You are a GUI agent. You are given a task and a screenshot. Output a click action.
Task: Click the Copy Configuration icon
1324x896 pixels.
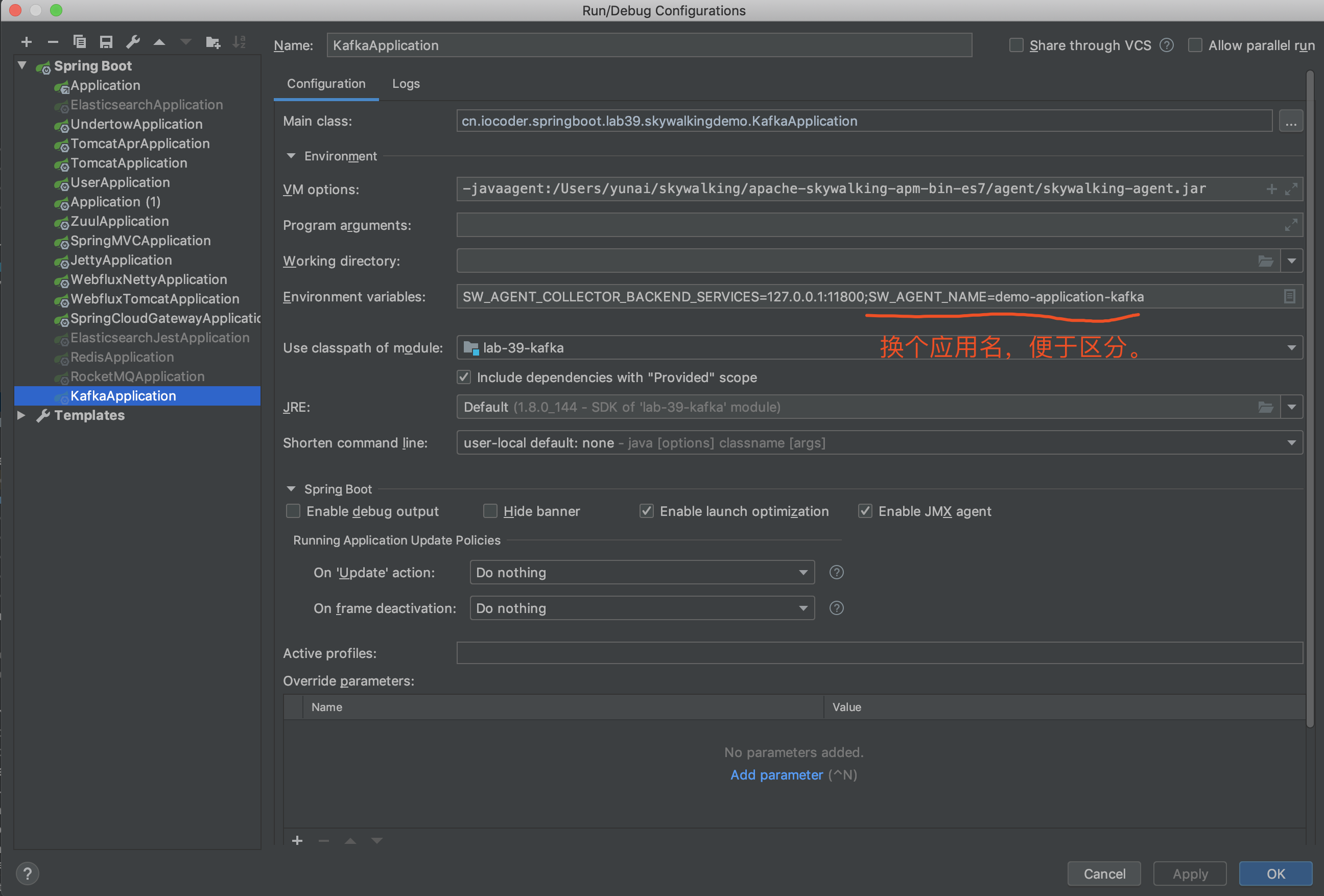tap(79, 42)
